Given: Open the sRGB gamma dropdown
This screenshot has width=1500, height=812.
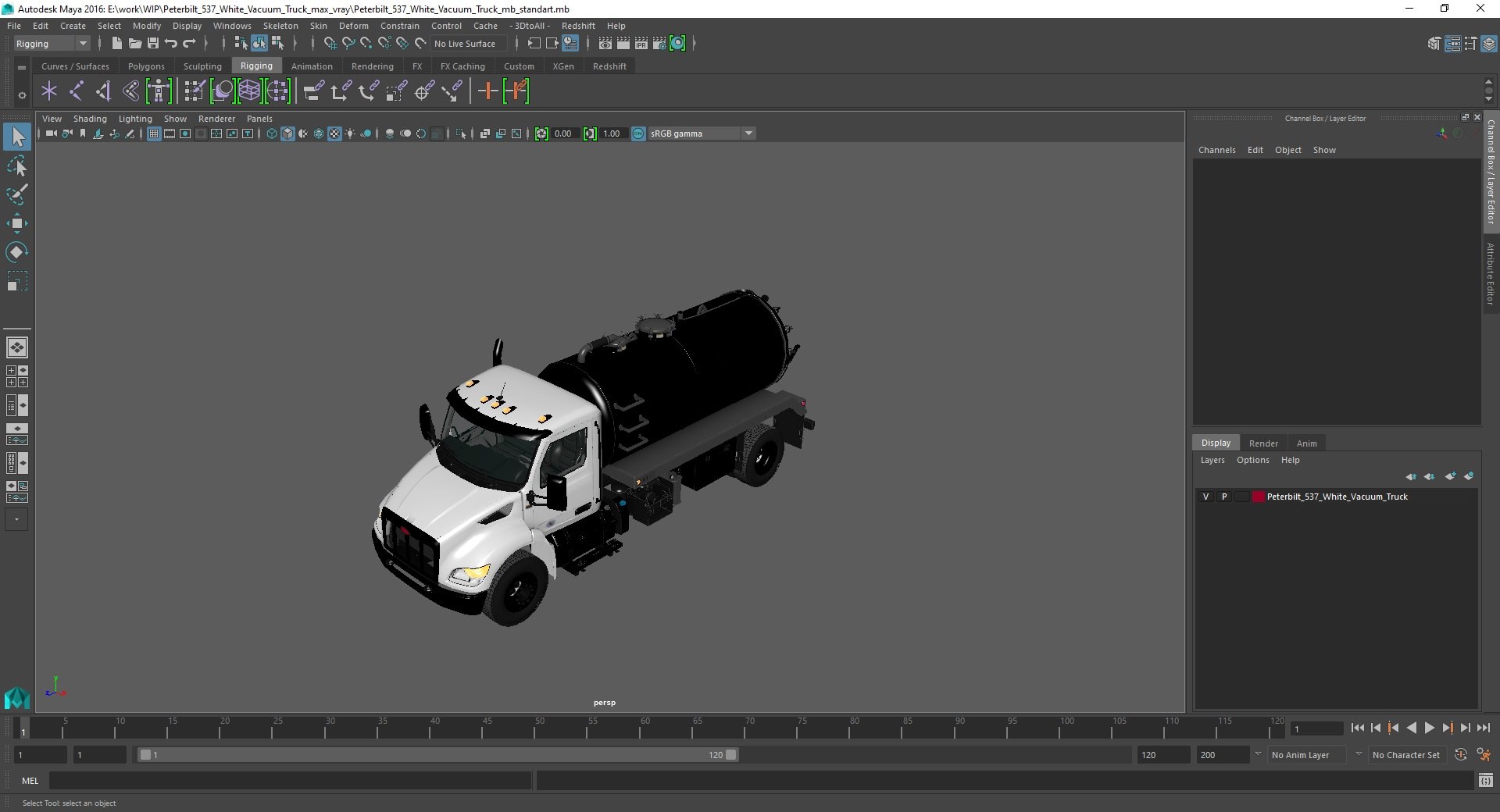Looking at the screenshot, I should click(x=702, y=134).
